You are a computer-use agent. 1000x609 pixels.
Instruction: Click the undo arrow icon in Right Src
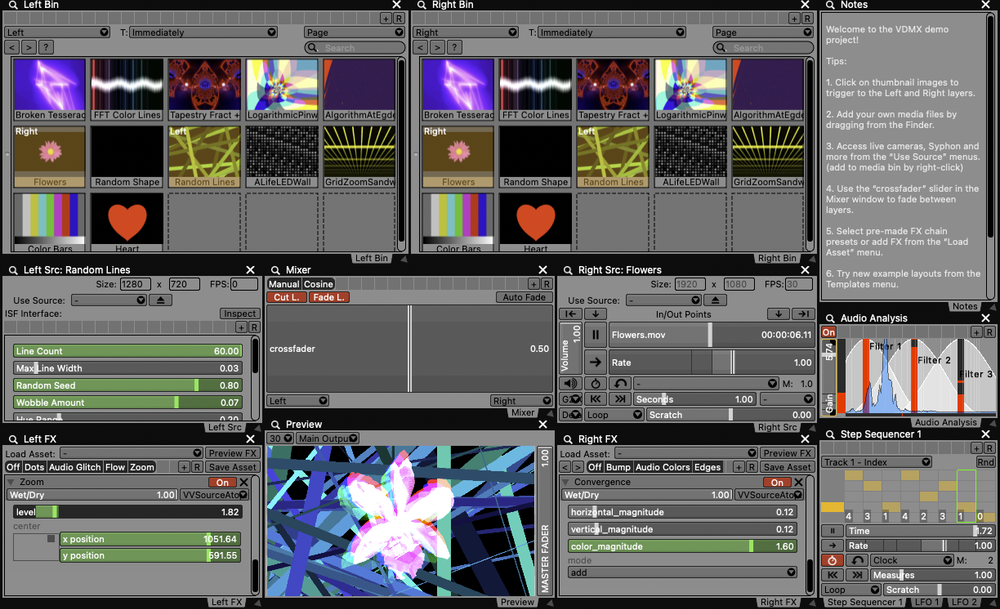tap(620, 383)
